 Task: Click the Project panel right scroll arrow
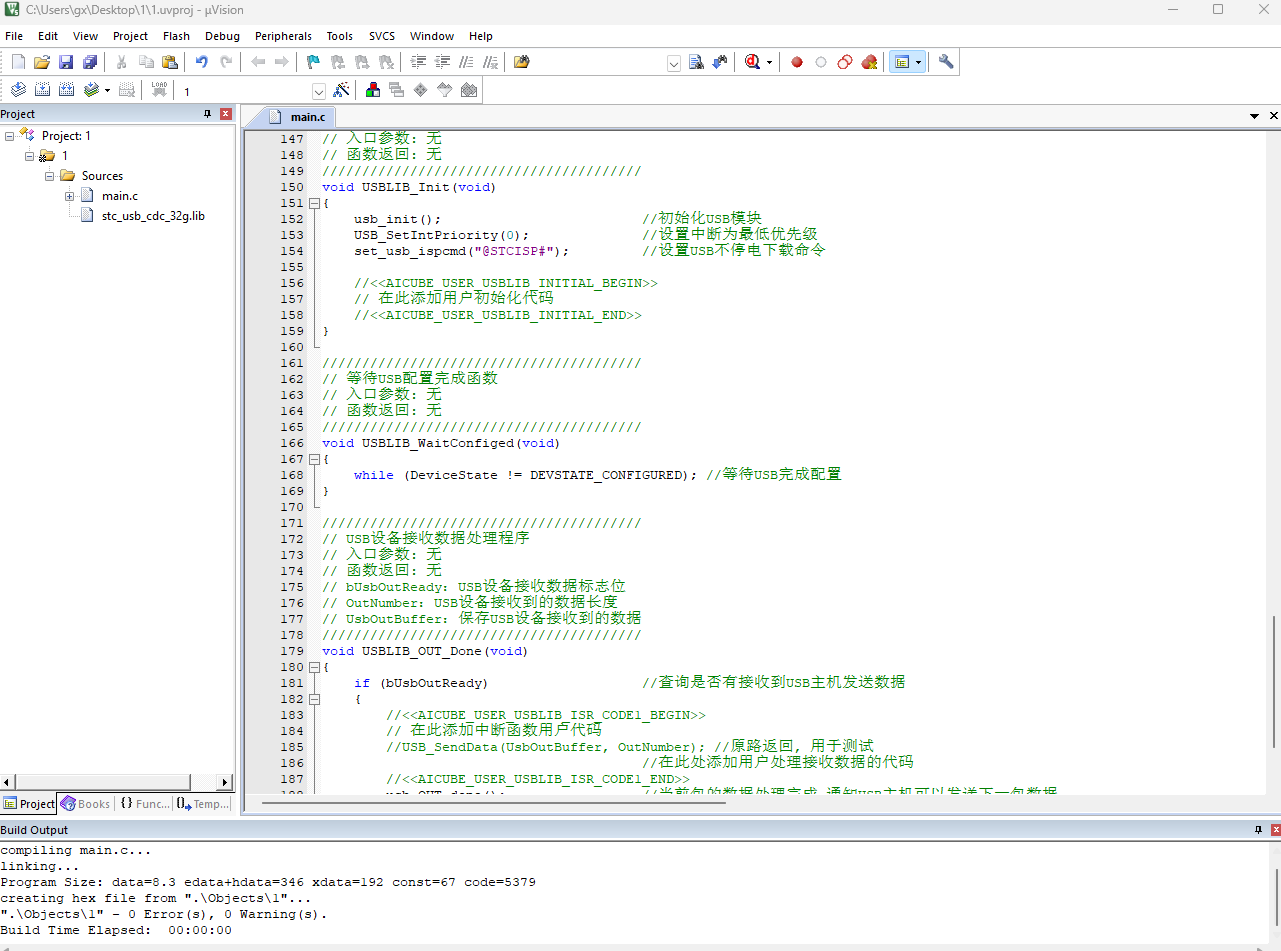pos(225,783)
